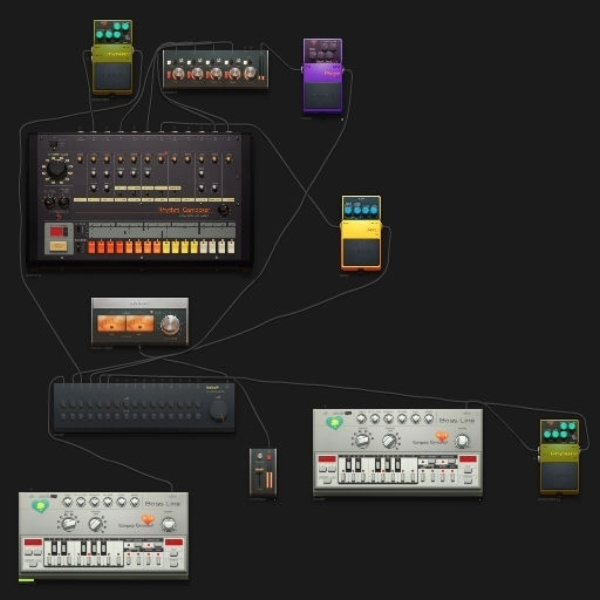
Task: Click the green clover heart on the right-hand Bassline
Action: [x=334, y=423]
